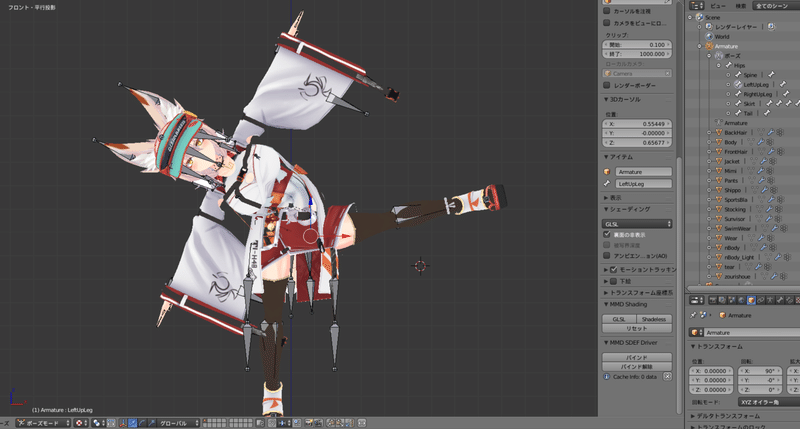Click the Stocking materials icon
The image size is (800, 429).
pyautogui.click(x=779, y=209)
